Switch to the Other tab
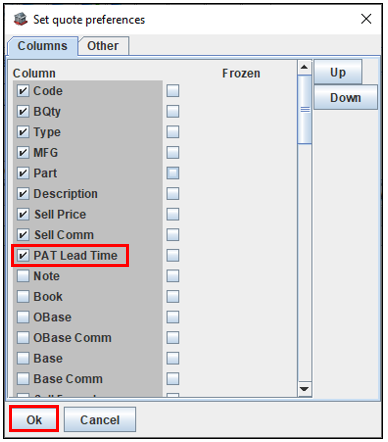388x442 pixels. click(103, 46)
